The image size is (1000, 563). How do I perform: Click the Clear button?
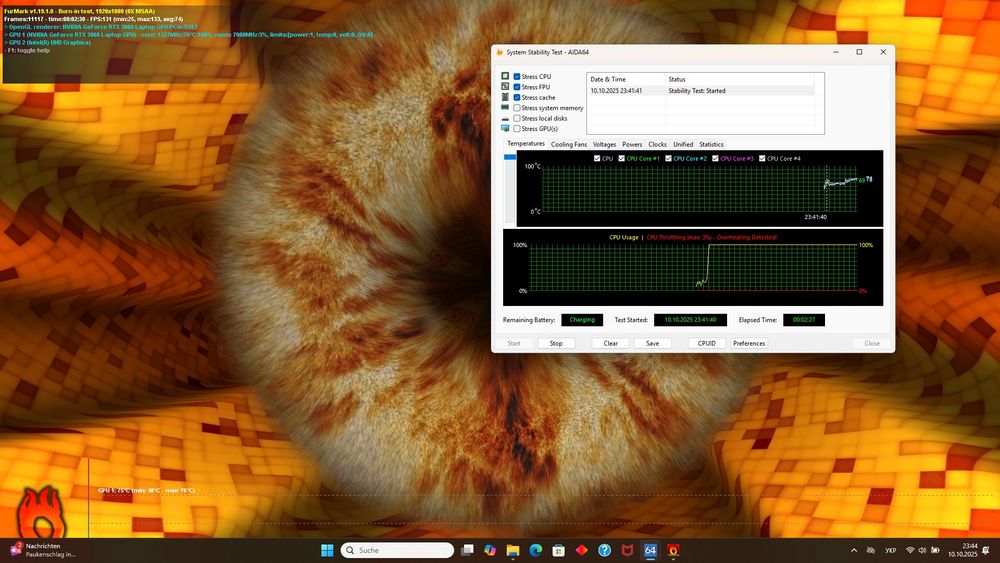[x=610, y=343]
